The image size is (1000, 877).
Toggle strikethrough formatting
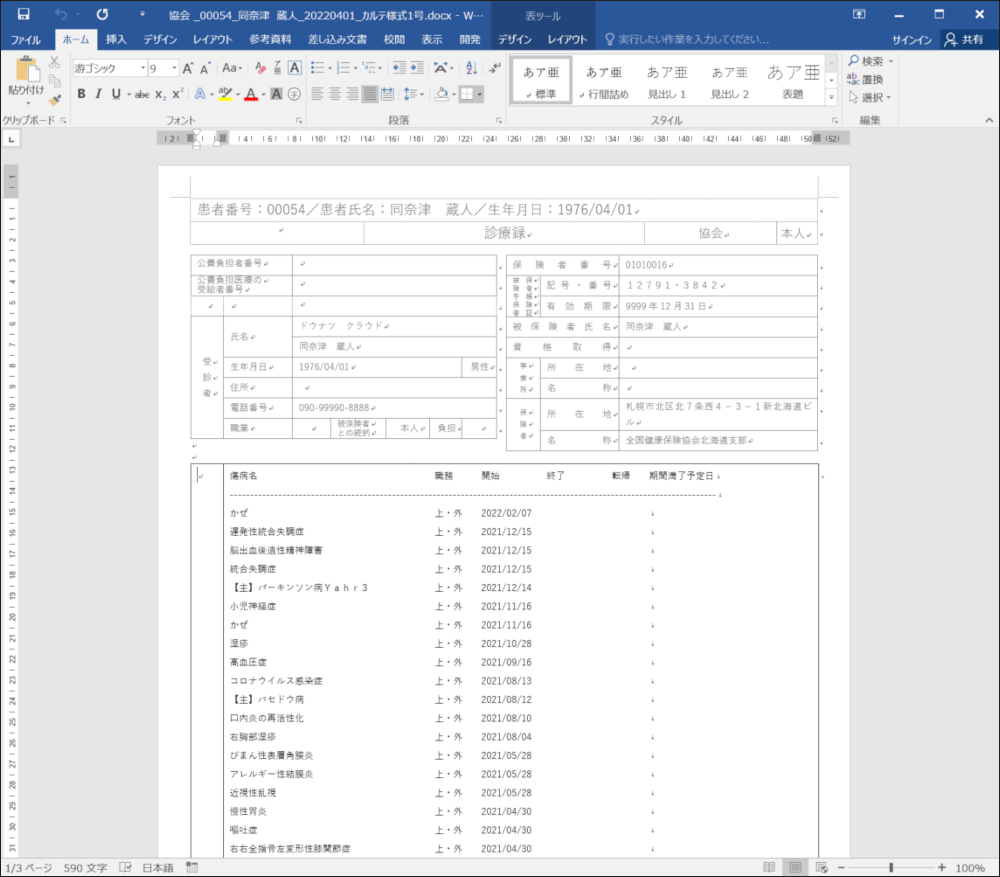tap(142, 94)
